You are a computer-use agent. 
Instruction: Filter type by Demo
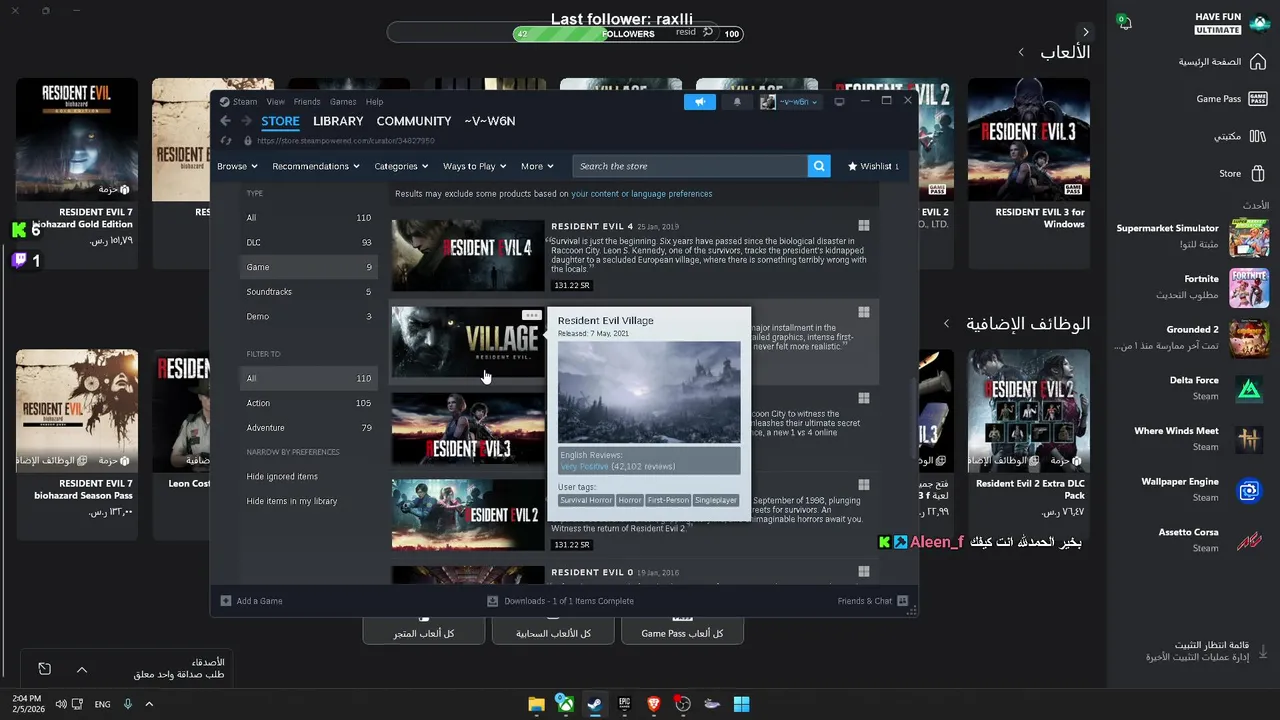[x=309, y=316]
